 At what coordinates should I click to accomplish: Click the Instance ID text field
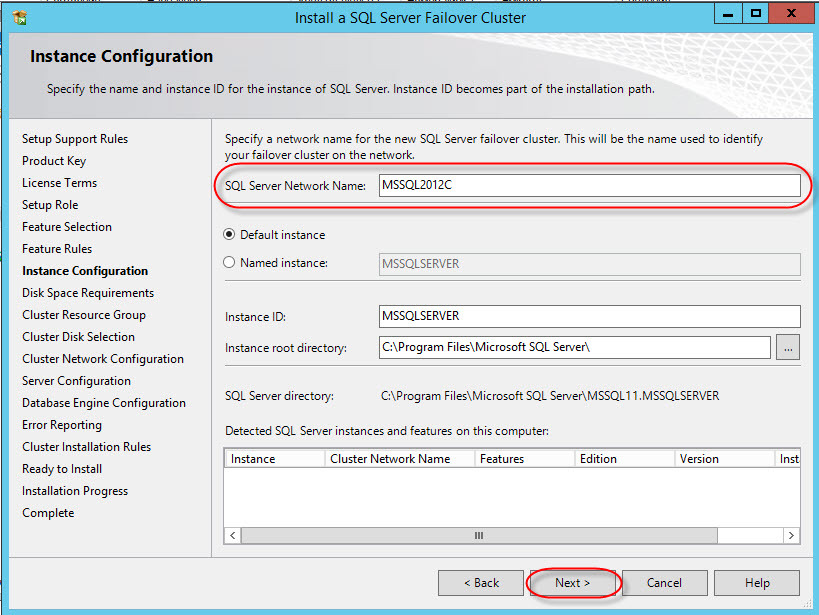(589, 316)
